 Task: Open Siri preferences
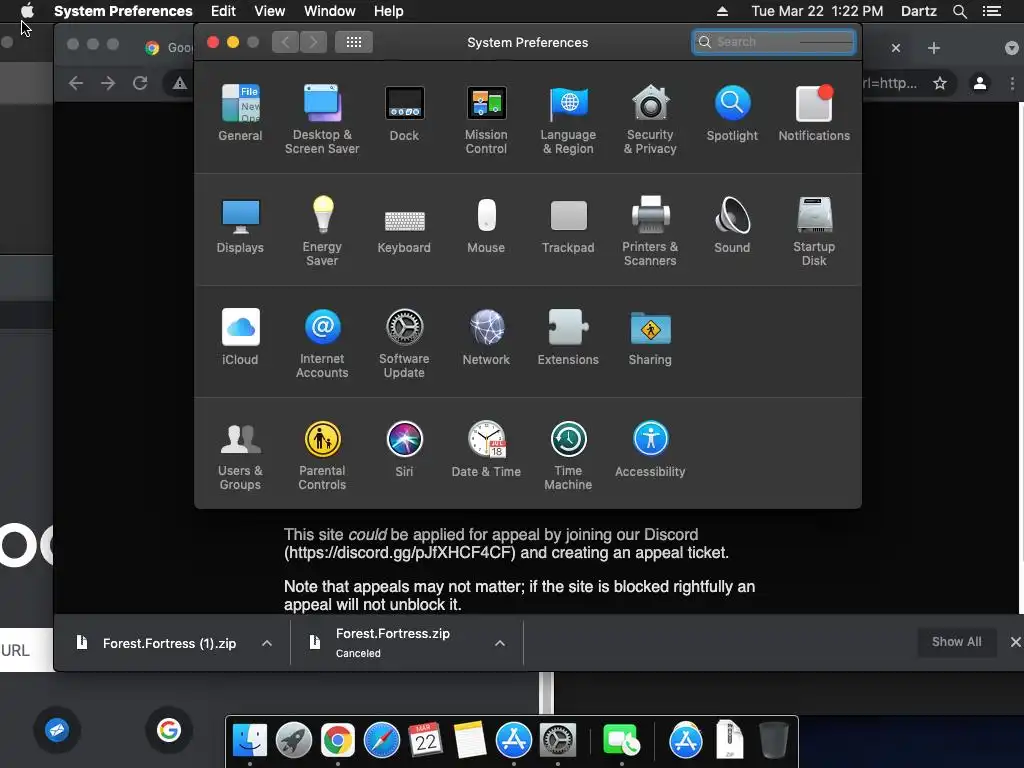click(404, 449)
